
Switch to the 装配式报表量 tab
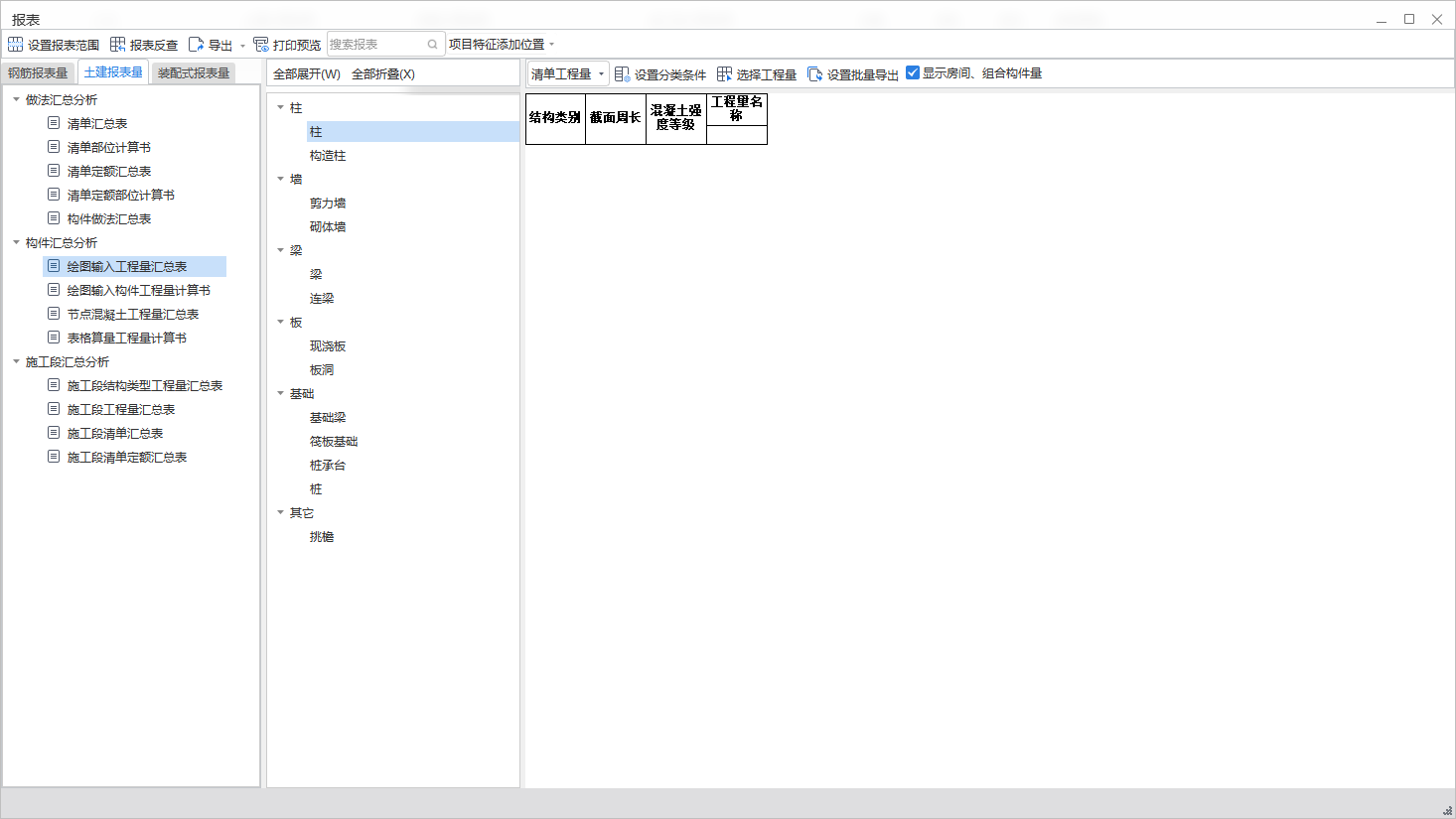(x=194, y=72)
